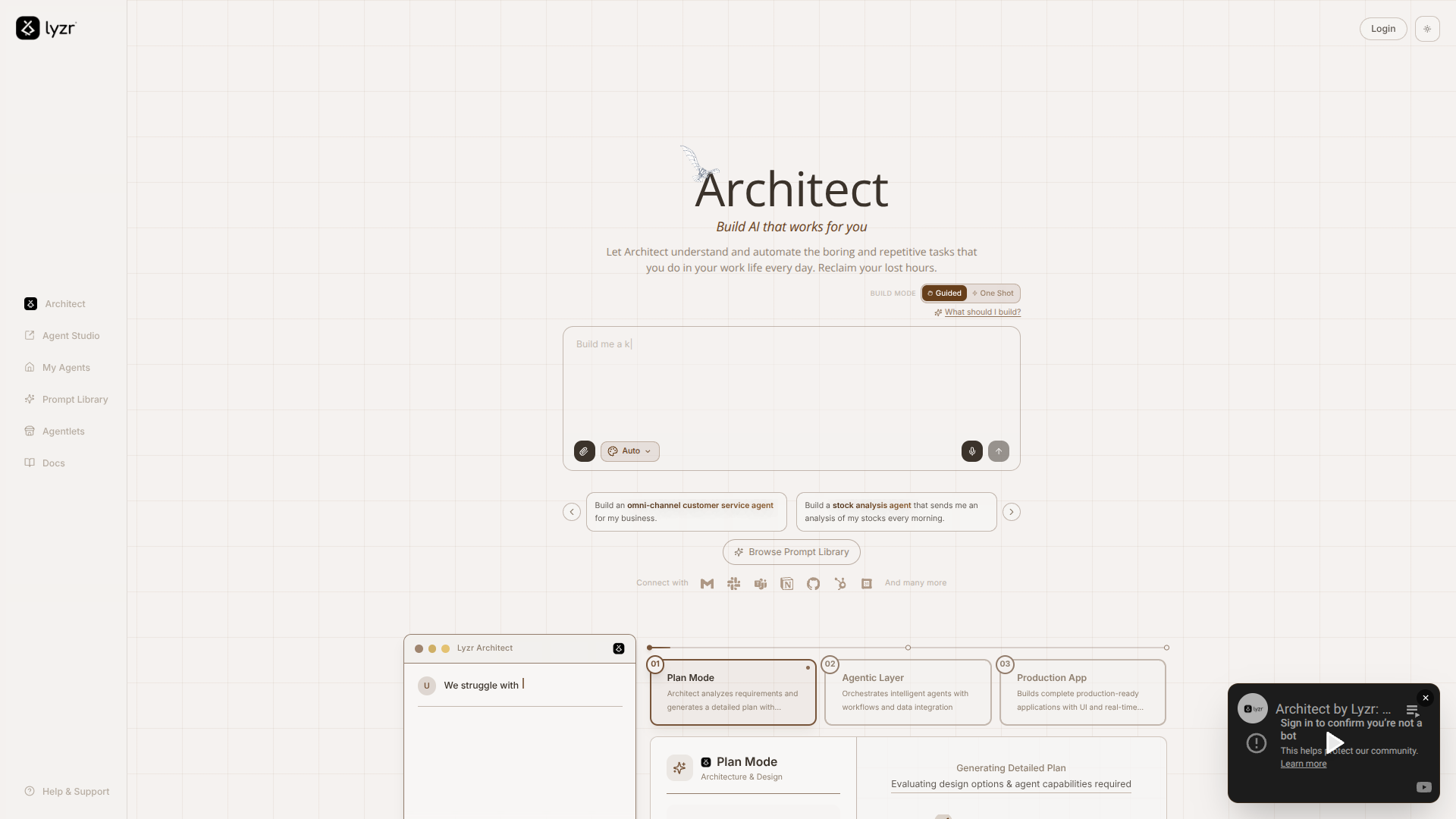Keep Guided build mode selected

click(x=944, y=293)
